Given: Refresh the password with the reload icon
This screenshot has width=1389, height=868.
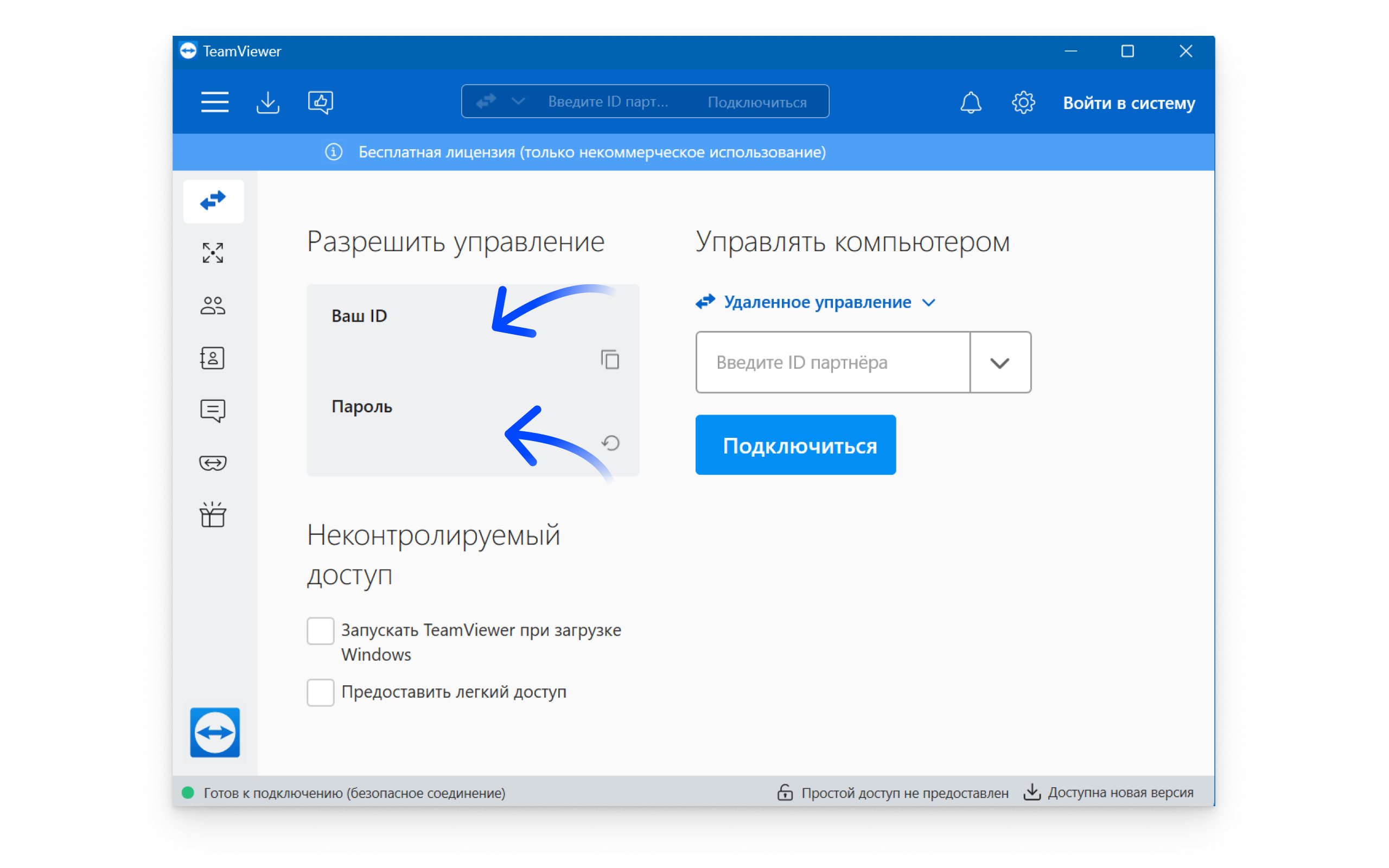Looking at the screenshot, I should pos(611,443).
